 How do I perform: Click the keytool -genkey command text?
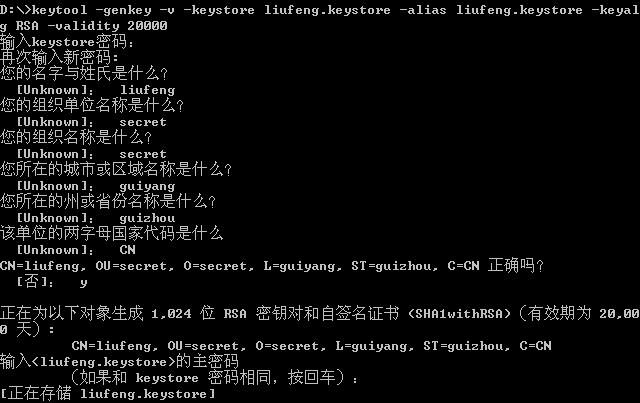tap(92, 10)
